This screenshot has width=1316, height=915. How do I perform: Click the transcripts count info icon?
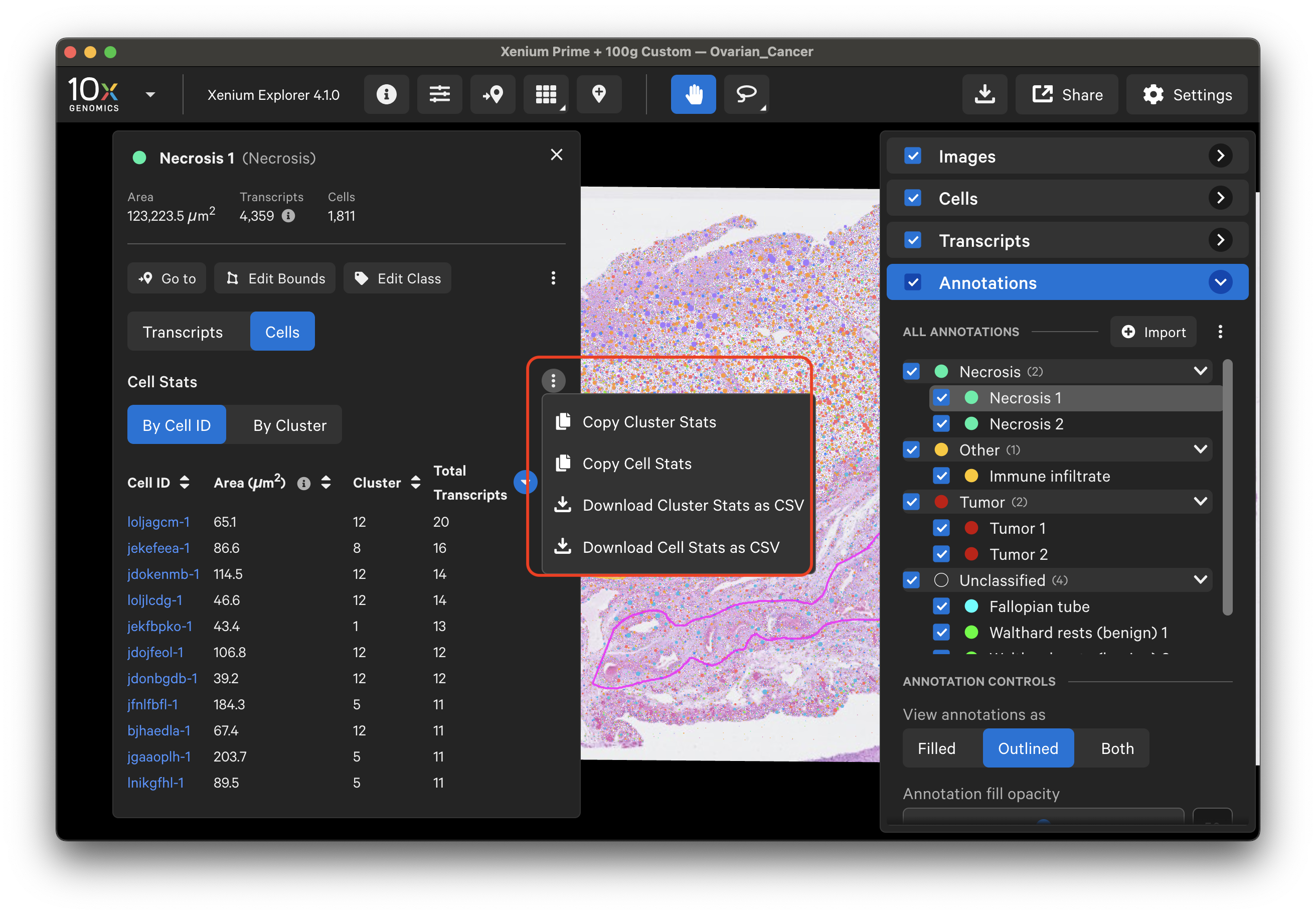coord(288,216)
